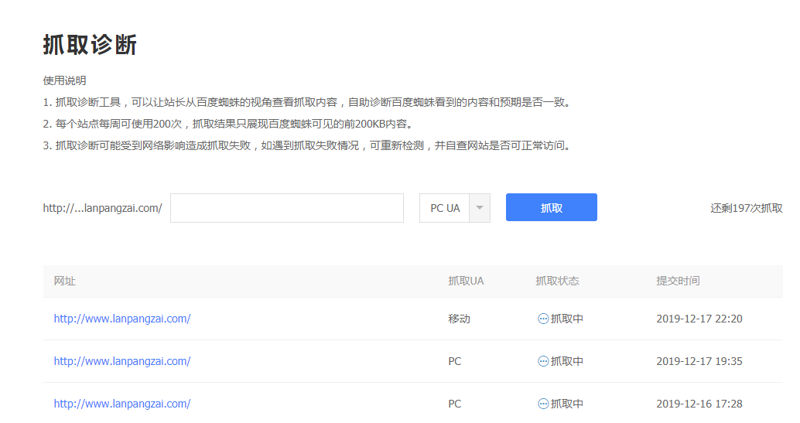Open the lanpangzai.com link submitted at 19:35

pos(122,361)
